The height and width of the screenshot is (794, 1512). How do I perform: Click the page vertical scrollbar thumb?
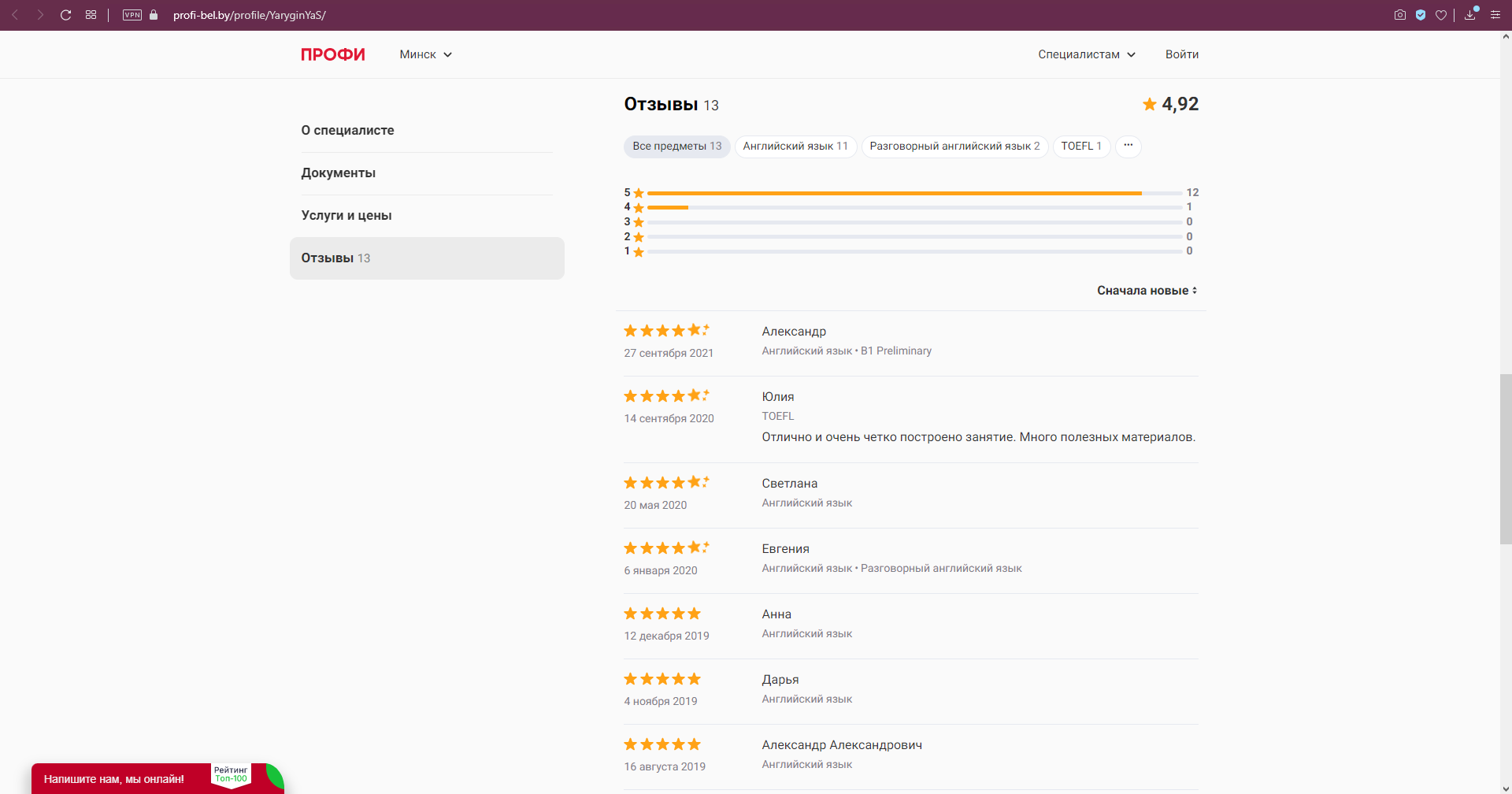[x=1506, y=459]
